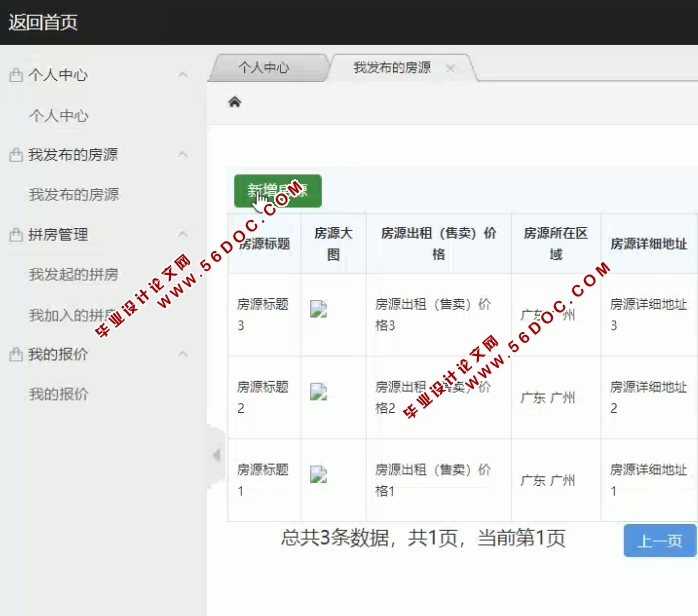Open broken image of 房源标题 2

[318, 392]
